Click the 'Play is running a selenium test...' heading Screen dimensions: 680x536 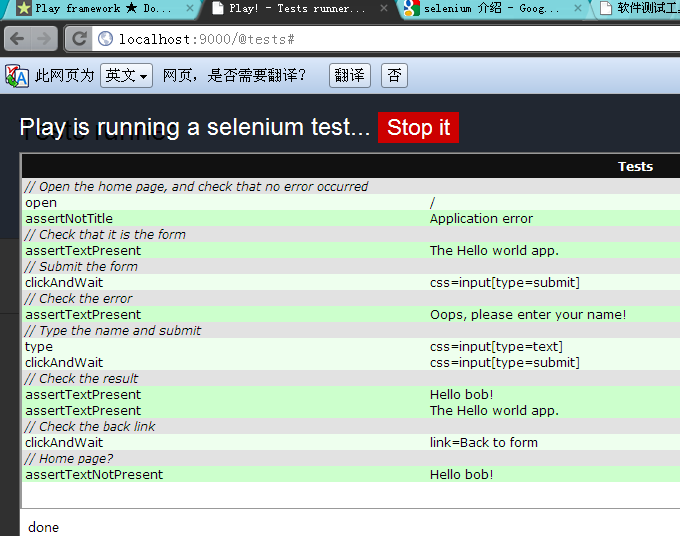(195, 127)
